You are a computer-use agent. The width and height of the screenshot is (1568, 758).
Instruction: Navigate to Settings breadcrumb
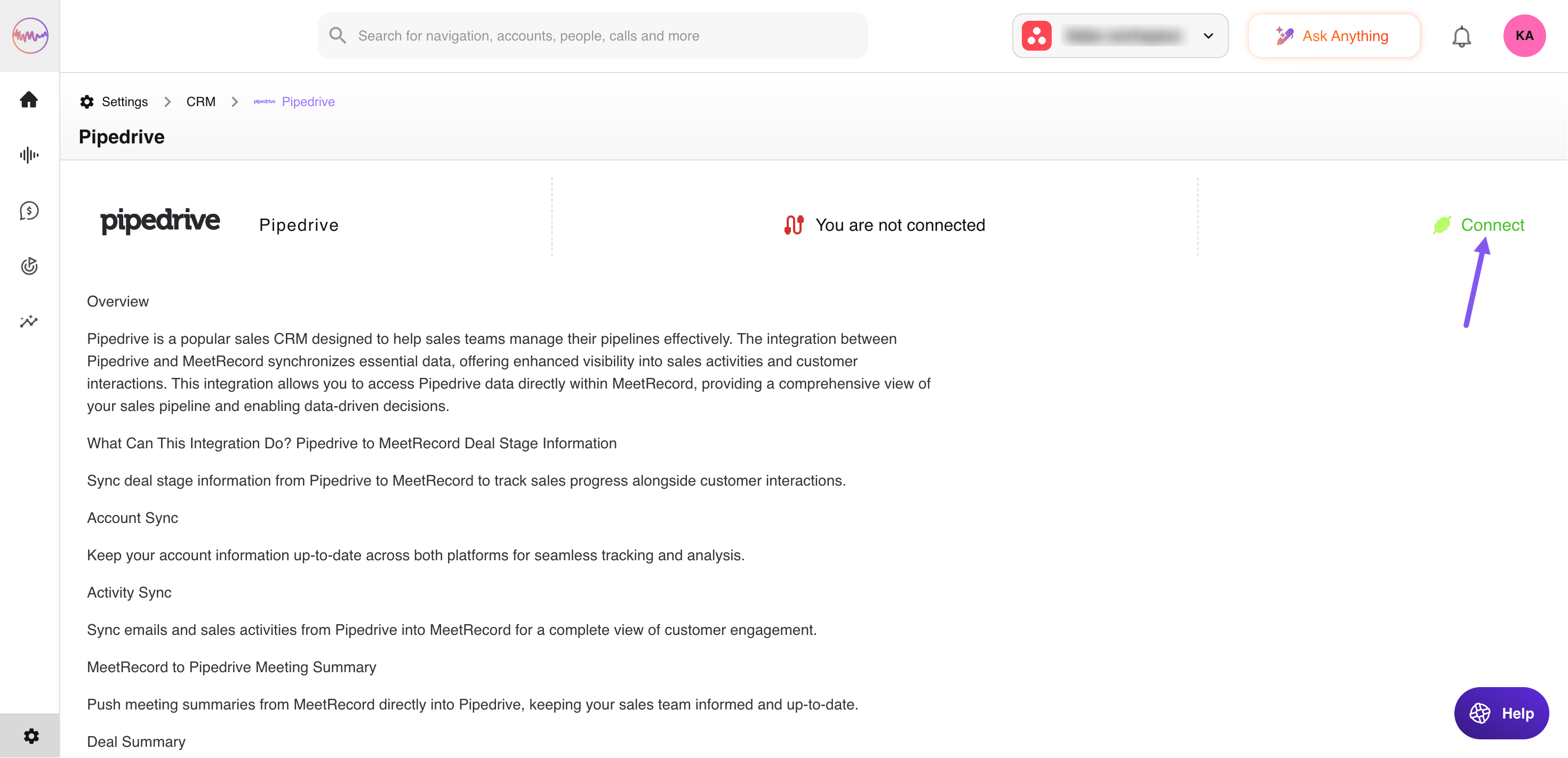point(124,102)
